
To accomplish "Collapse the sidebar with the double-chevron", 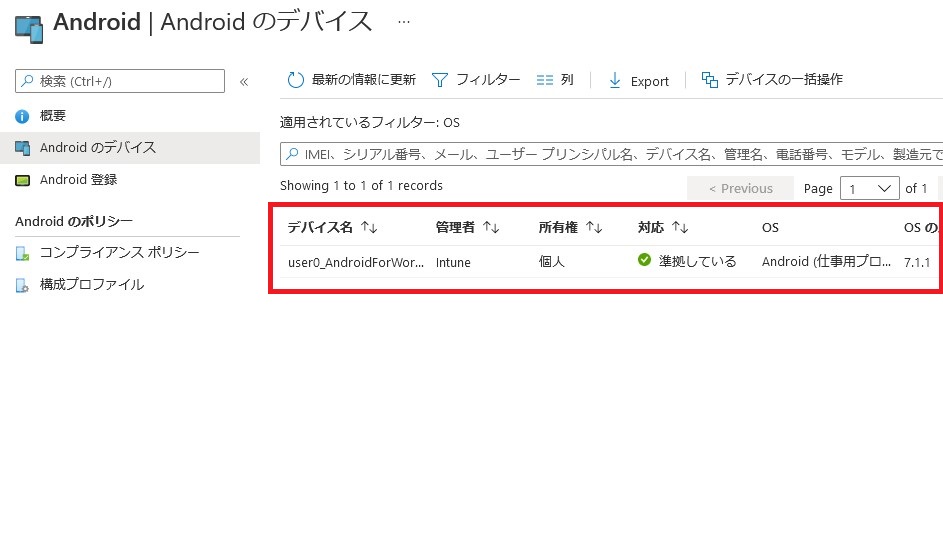I will 244,82.
